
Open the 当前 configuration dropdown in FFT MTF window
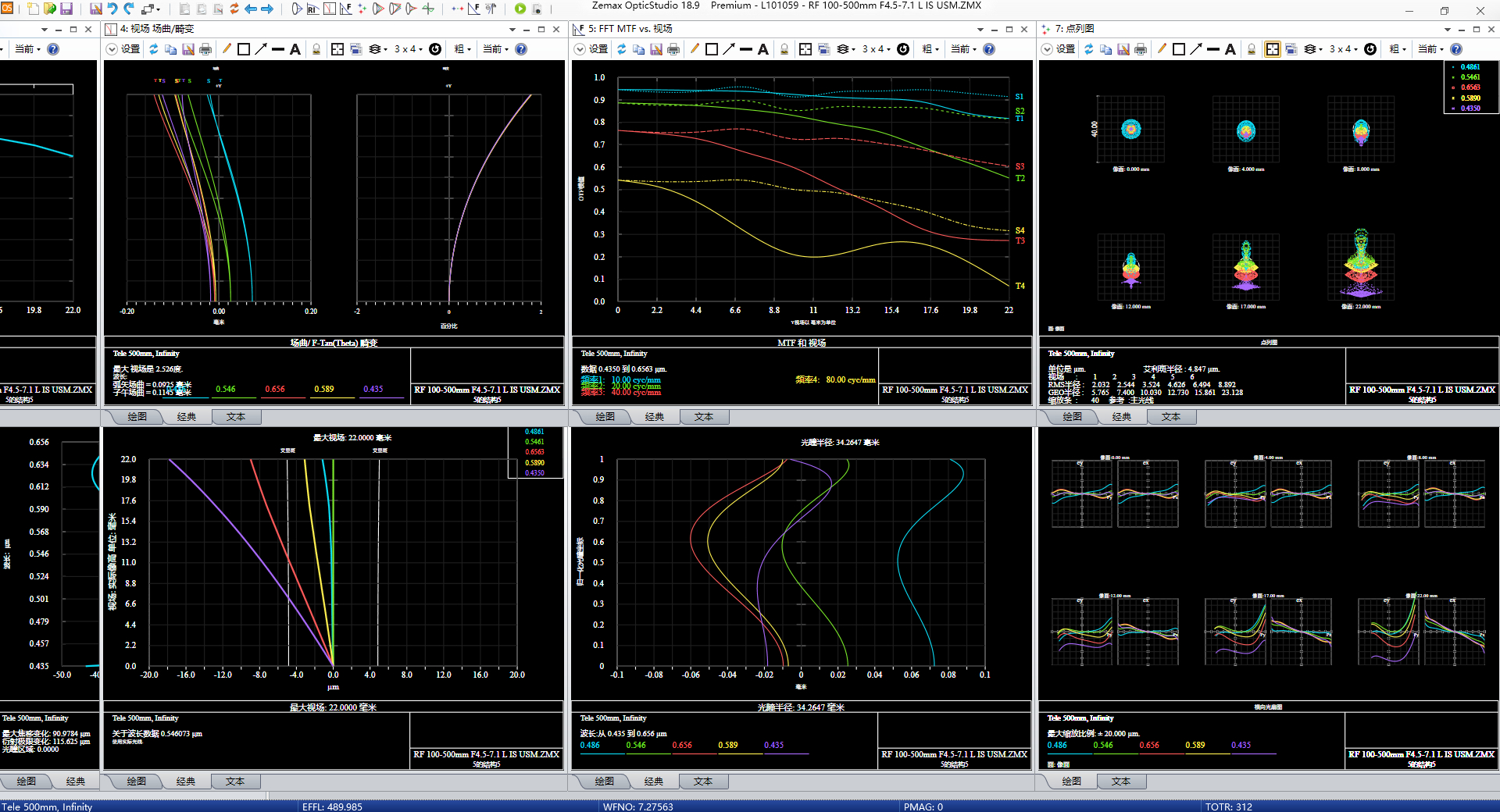tap(963, 49)
